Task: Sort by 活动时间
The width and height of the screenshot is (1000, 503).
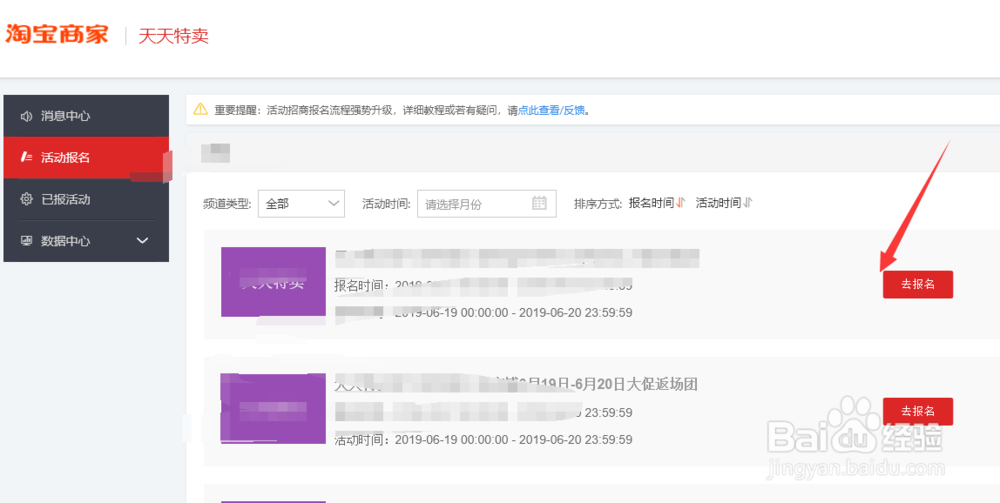Action: (718, 203)
